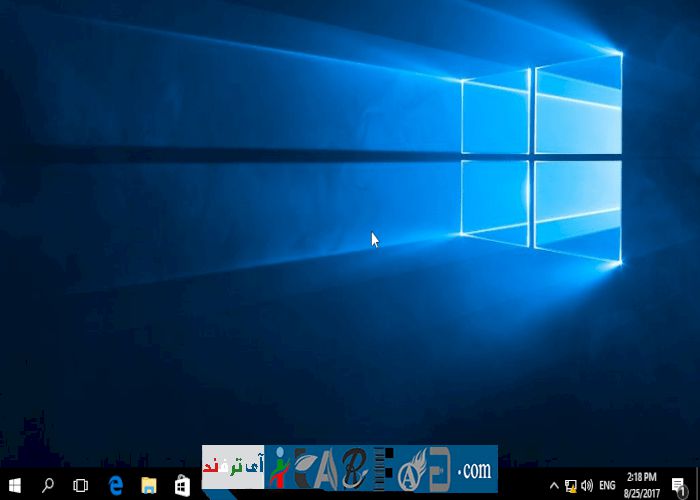Open Task View from the taskbar

81,485
